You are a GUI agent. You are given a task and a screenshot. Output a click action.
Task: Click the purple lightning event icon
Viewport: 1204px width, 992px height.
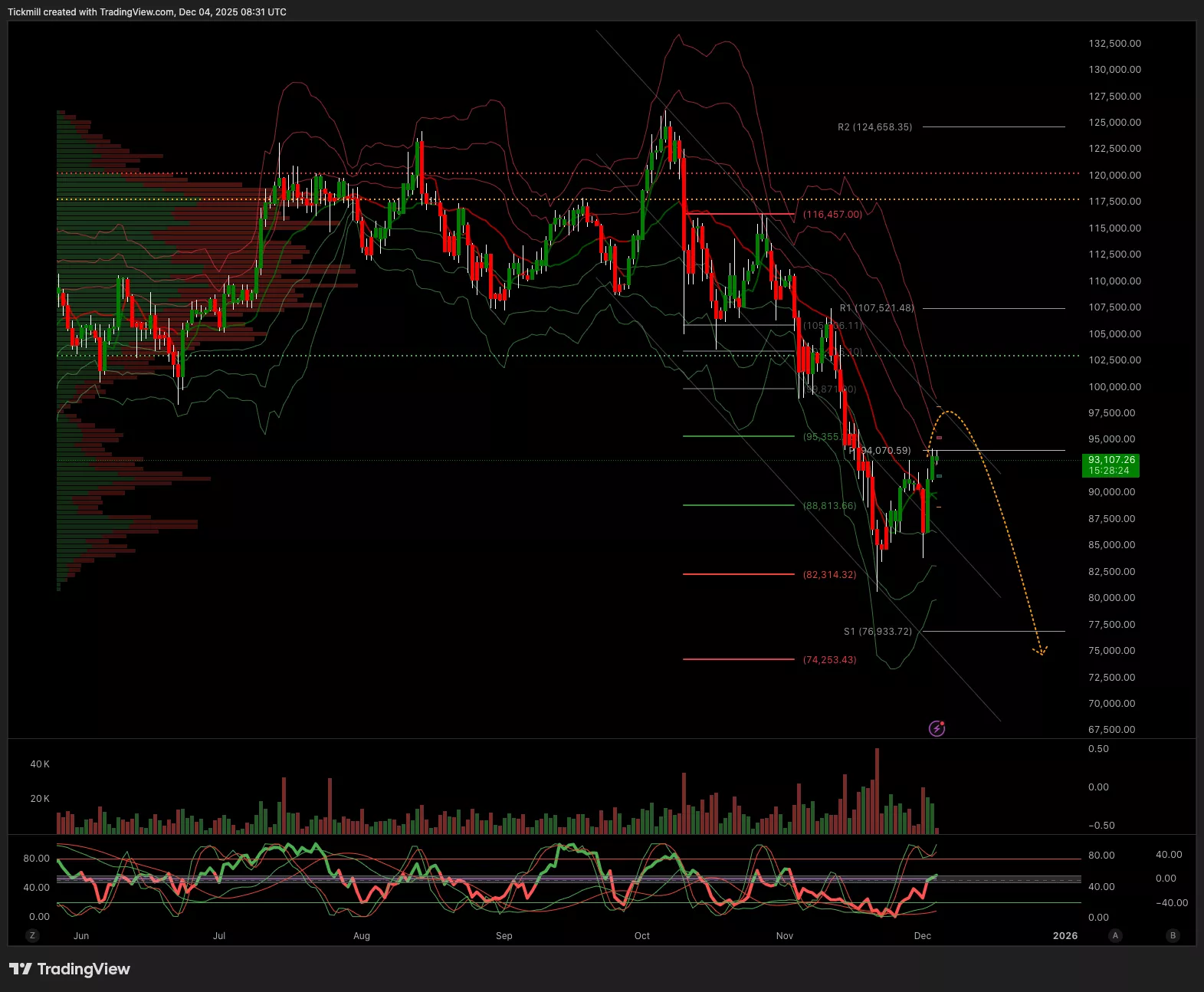(x=937, y=728)
